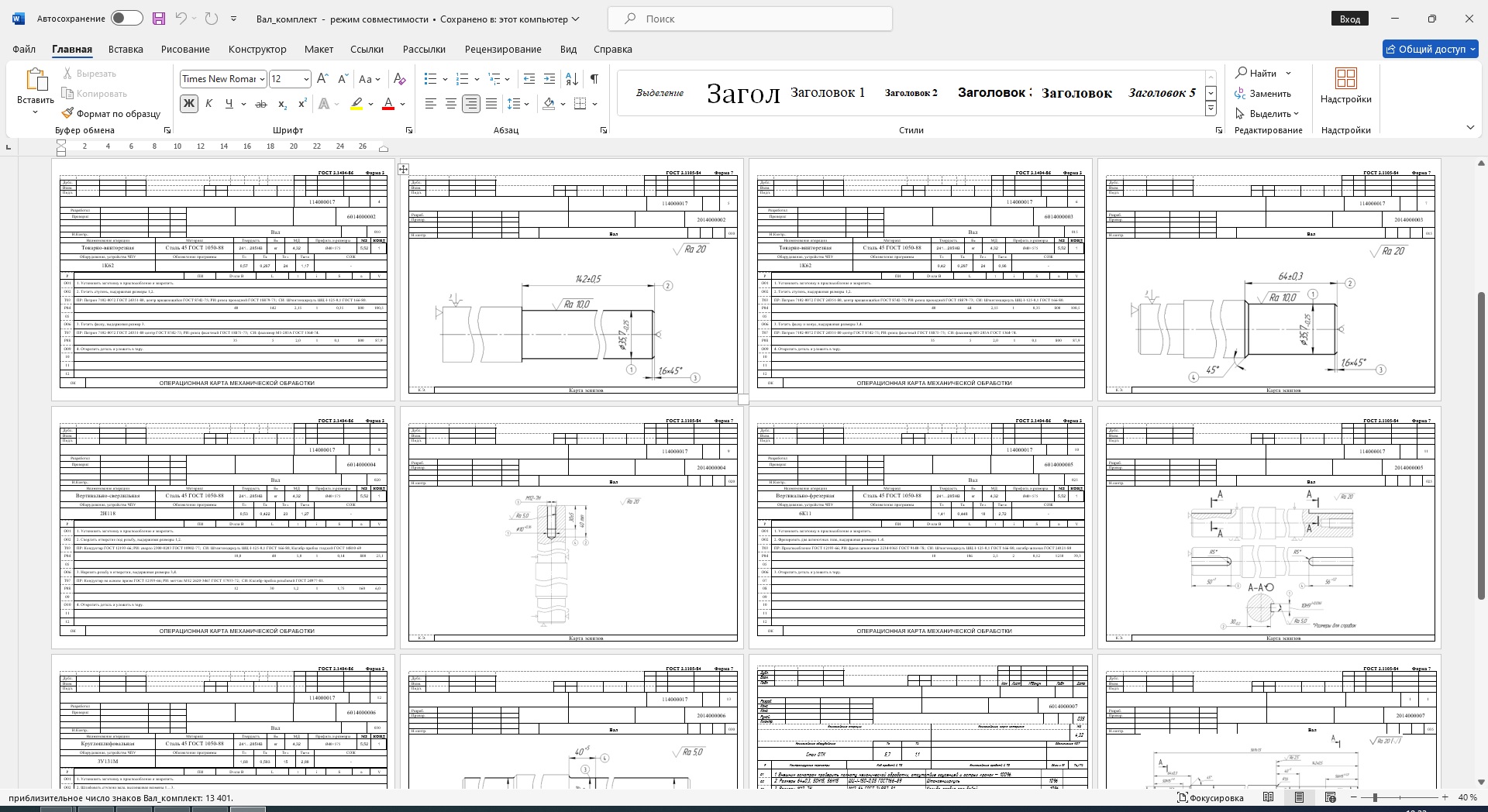Image resolution: width=1488 pixels, height=812 pixels.
Task: Open the font name dropdown
Action: click(263, 79)
